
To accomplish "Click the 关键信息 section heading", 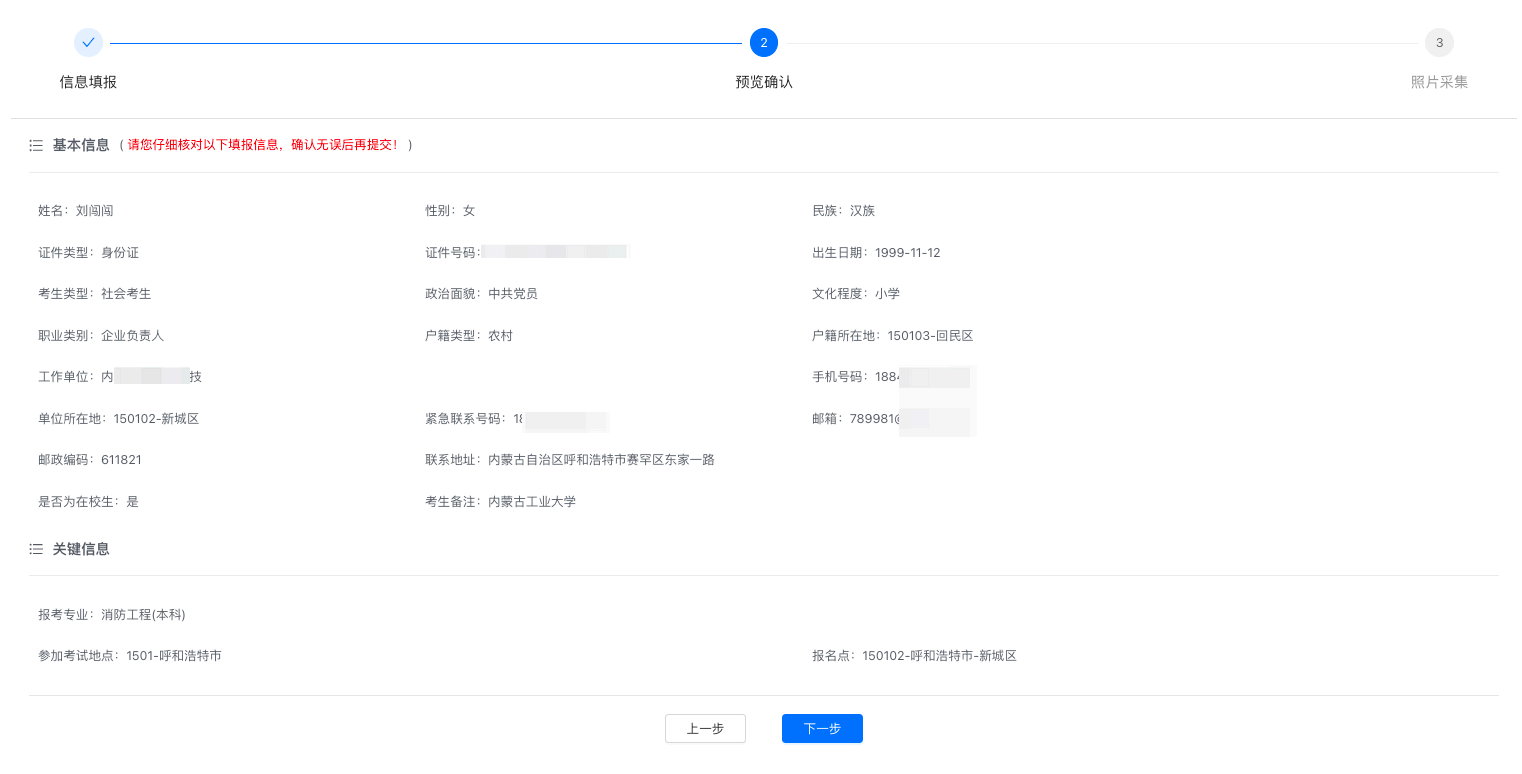I will tap(81, 549).
